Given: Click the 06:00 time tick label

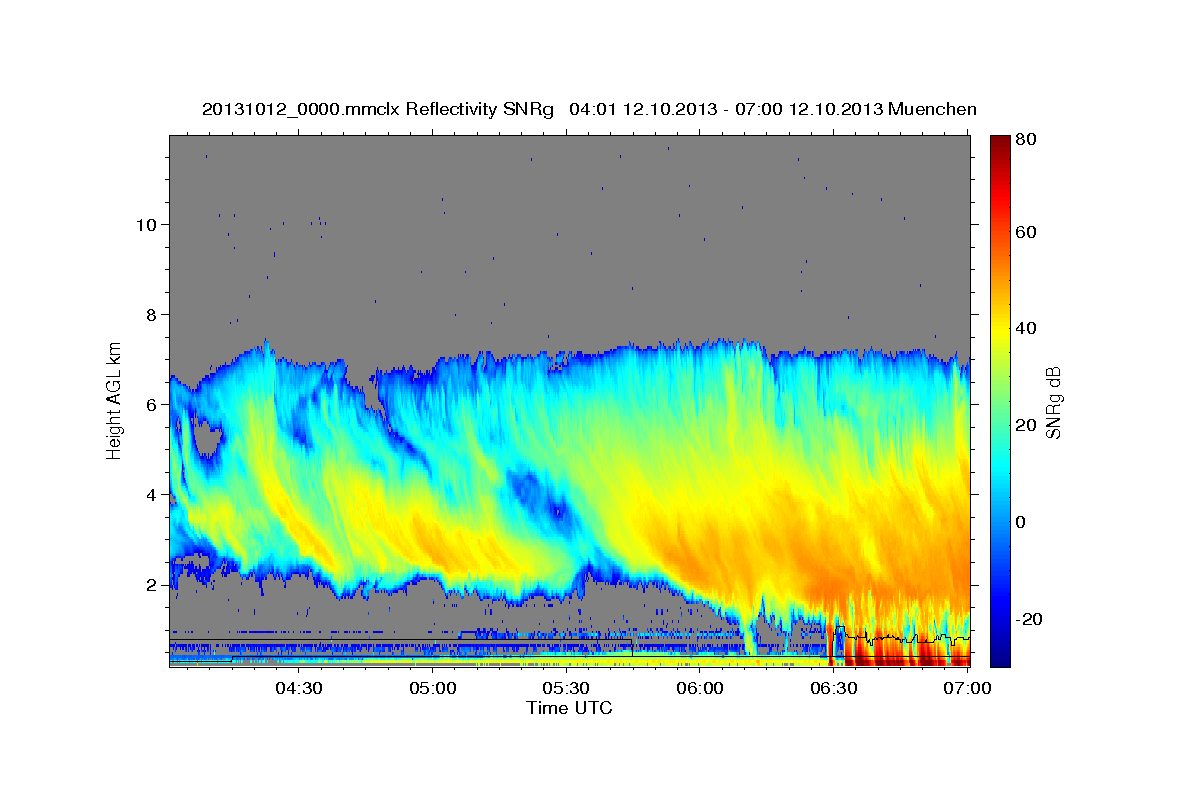Looking at the screenshot, I should (x=700, y=688).
